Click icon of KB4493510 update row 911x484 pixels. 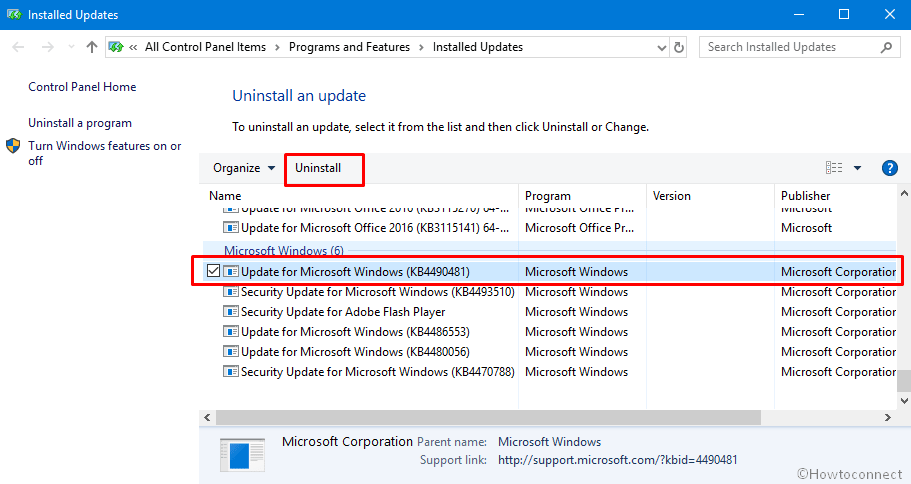click(x=231, y=292)
